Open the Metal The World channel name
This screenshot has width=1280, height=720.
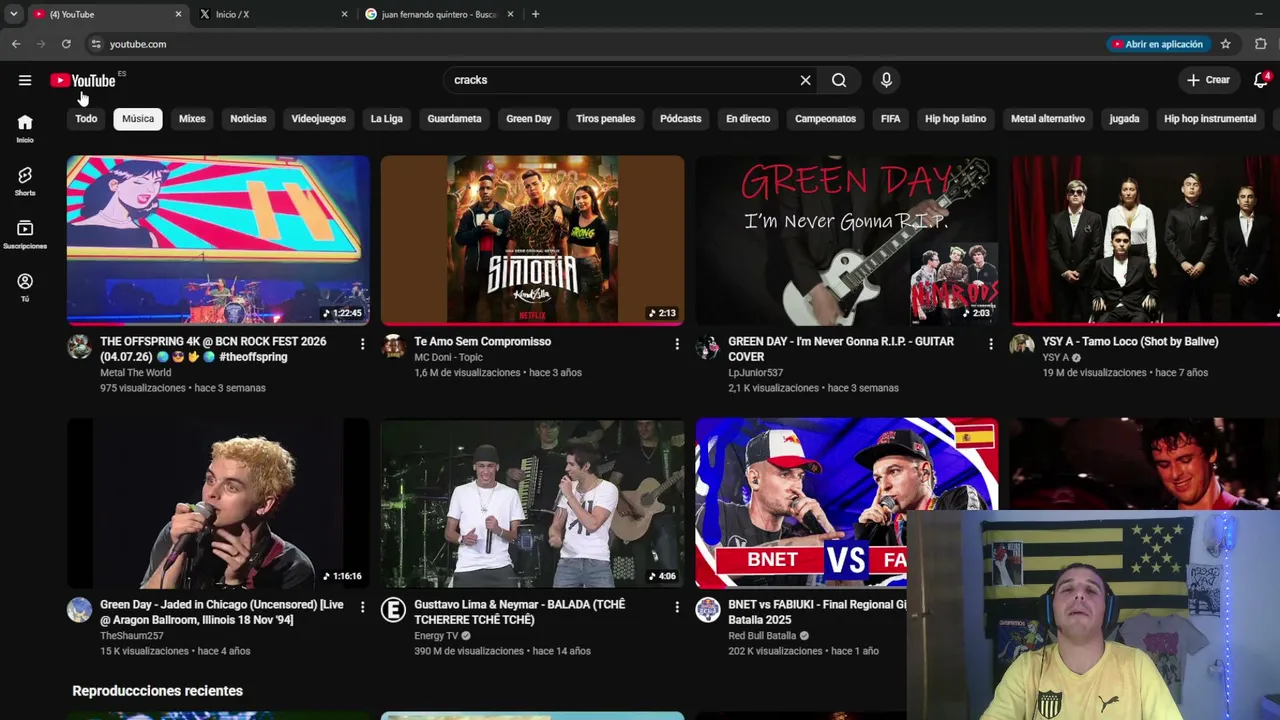pos(135,373)
